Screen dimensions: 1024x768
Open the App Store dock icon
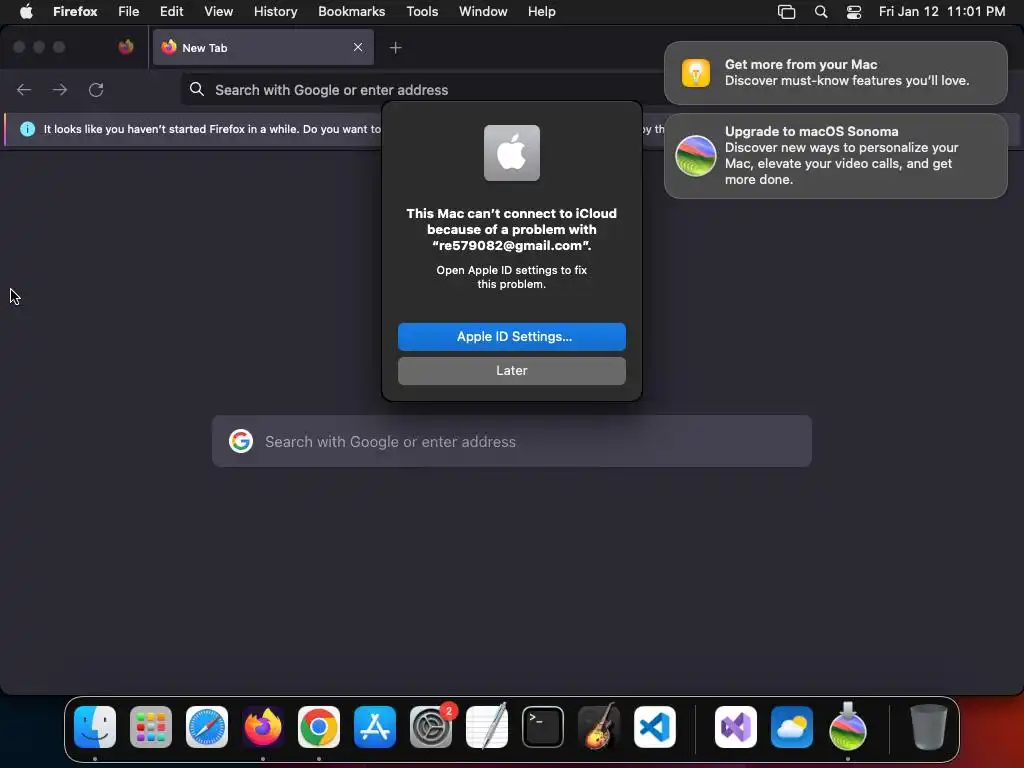coord(375,727)
